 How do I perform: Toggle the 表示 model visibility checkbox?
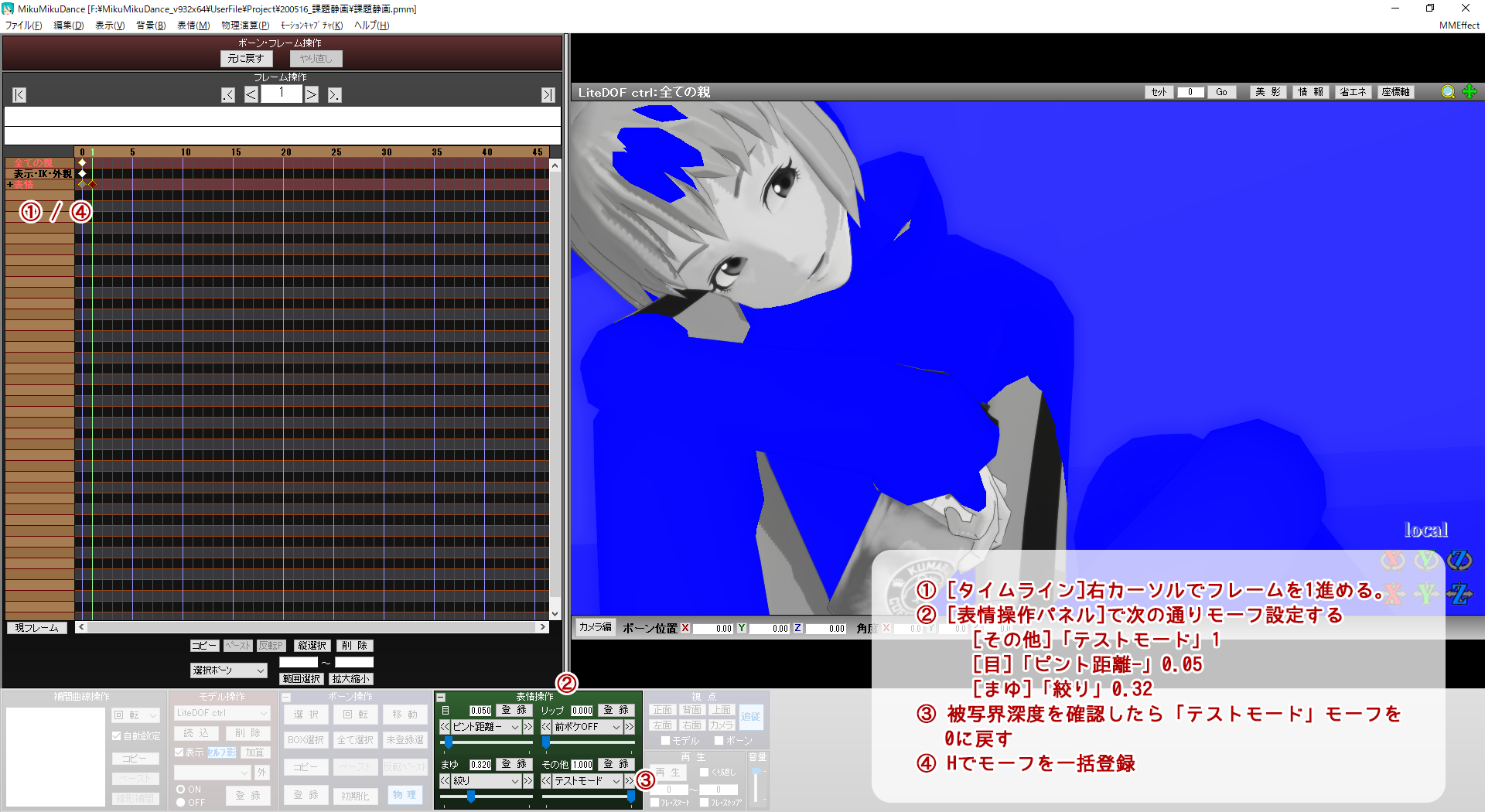click(x=179, y=752)
